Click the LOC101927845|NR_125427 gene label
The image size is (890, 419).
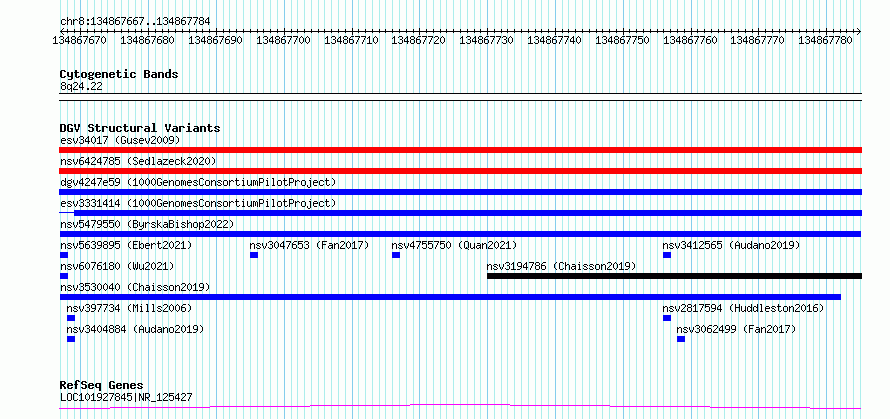coord(126,397)
